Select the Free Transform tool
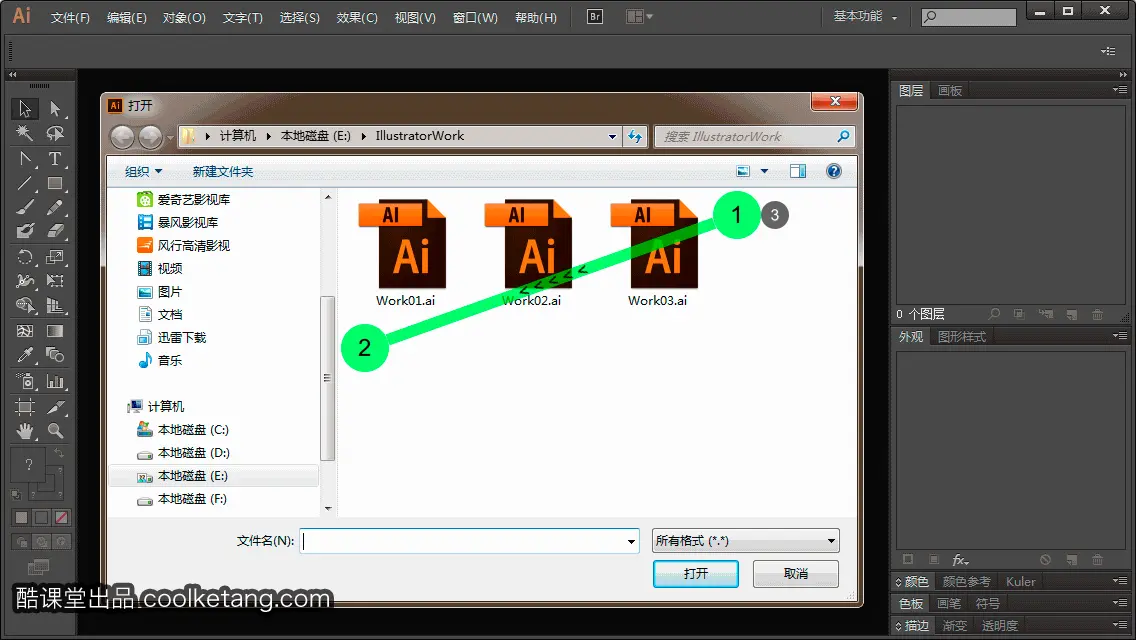 pyautogui.click(x=55, y=281)
